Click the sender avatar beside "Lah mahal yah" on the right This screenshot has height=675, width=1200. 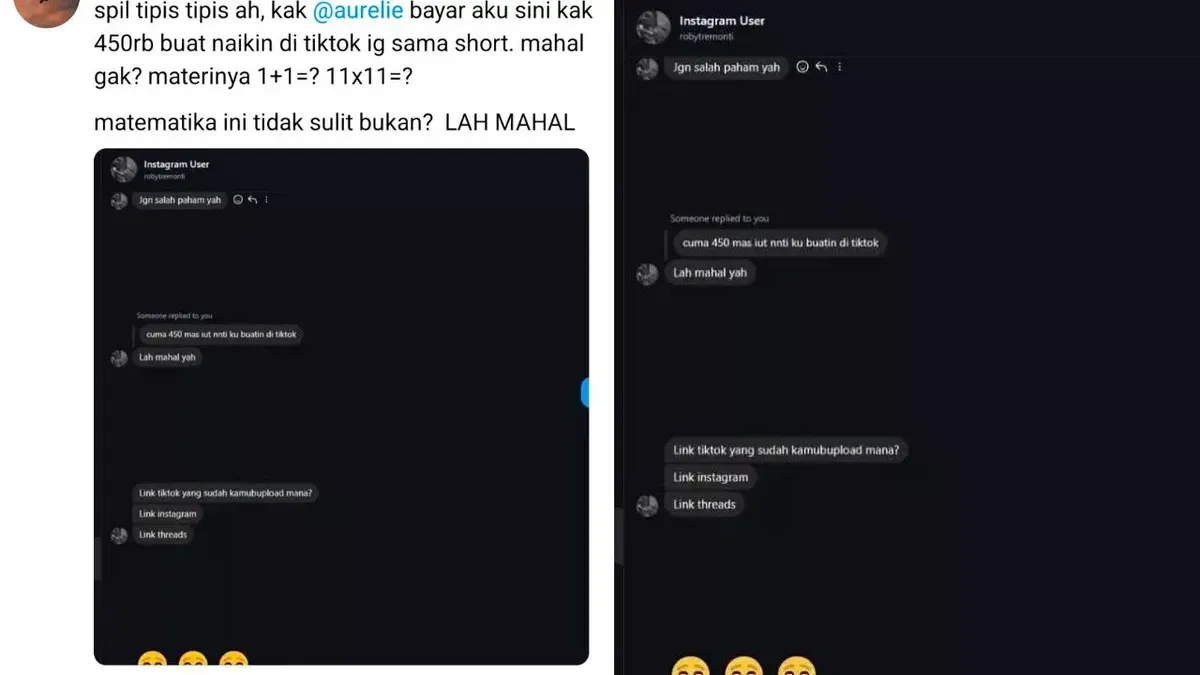(x=647, y=273)
